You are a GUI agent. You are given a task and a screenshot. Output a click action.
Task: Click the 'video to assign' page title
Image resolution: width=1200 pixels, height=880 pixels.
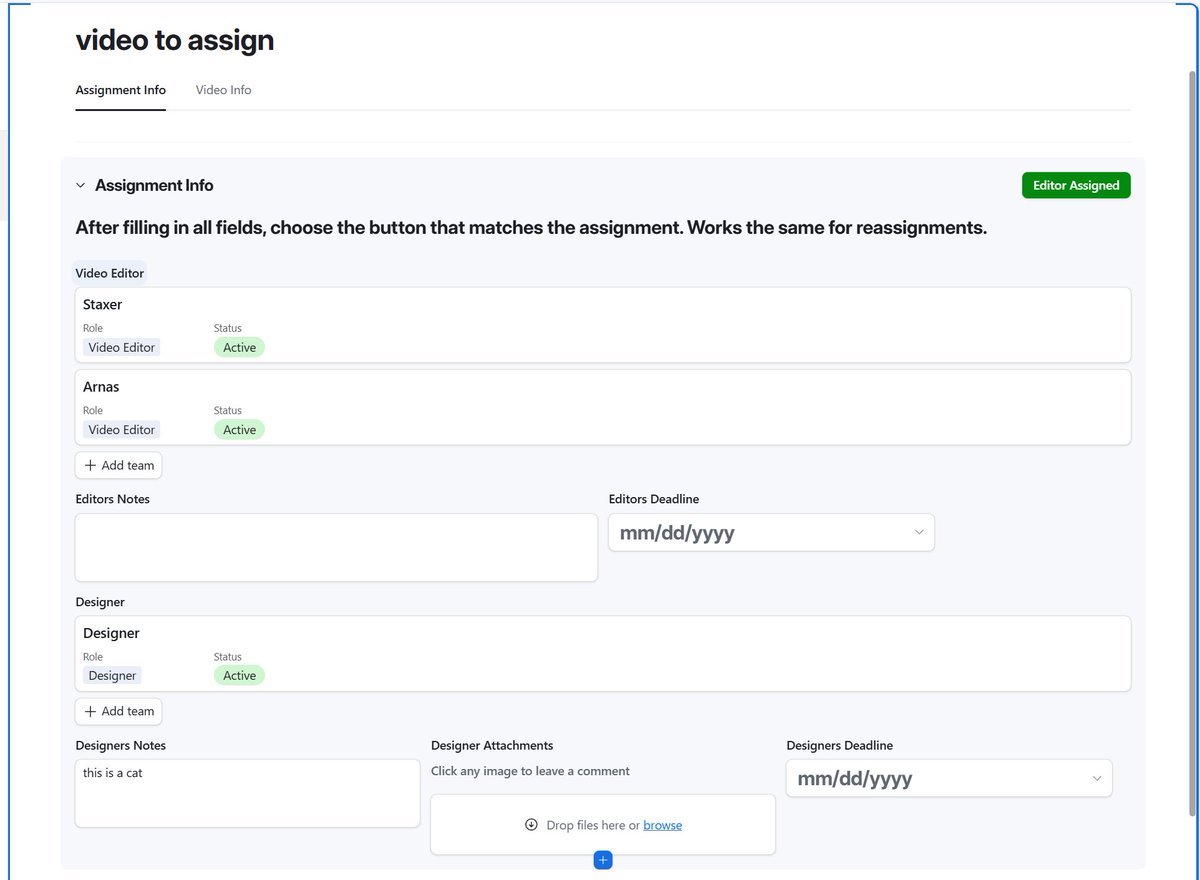pos(175,40)
